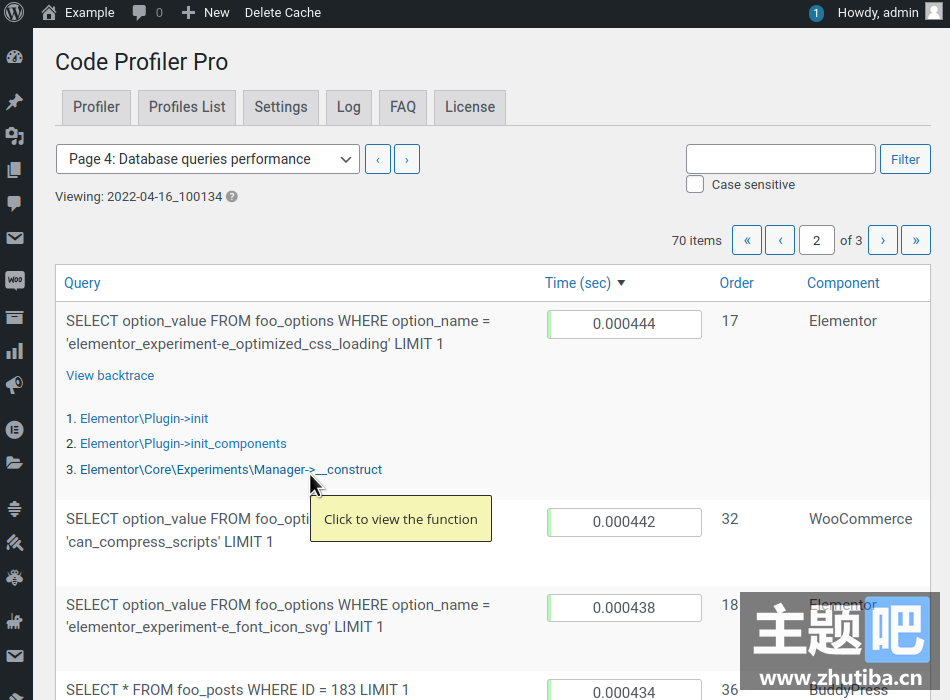The image size is (950, 700).
Task: Open the lower envelope sidebar icon
Action: [x=15, y=656]
